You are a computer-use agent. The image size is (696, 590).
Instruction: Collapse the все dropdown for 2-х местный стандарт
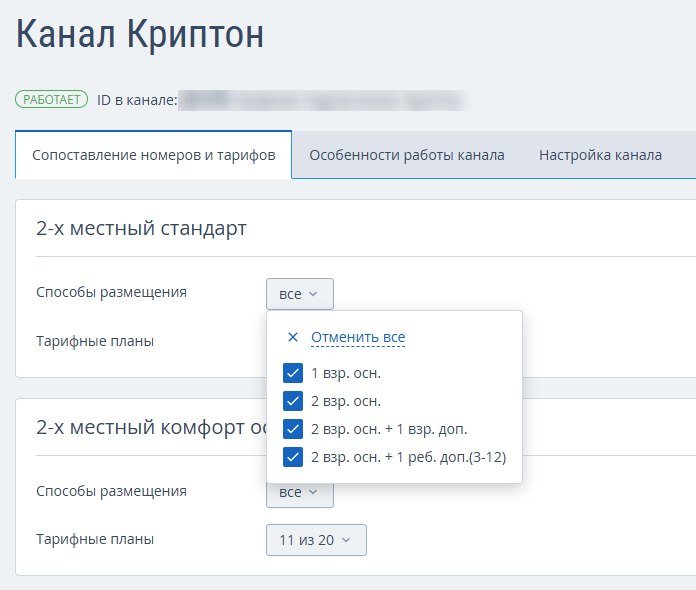(300, 294)
